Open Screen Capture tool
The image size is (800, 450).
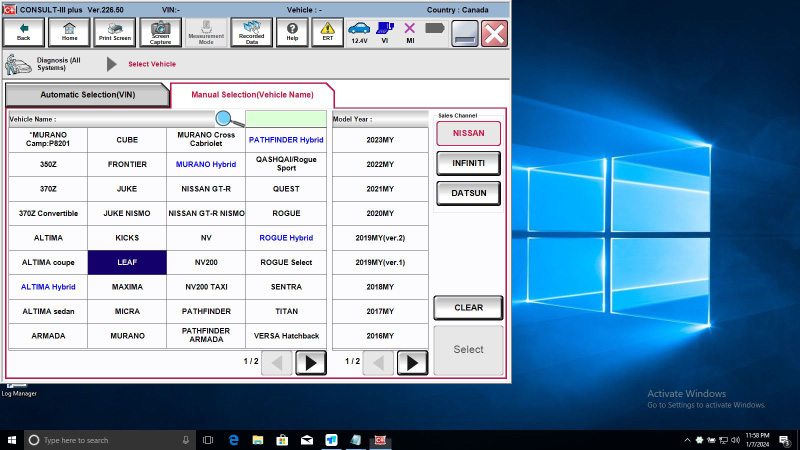click(160, 33)
